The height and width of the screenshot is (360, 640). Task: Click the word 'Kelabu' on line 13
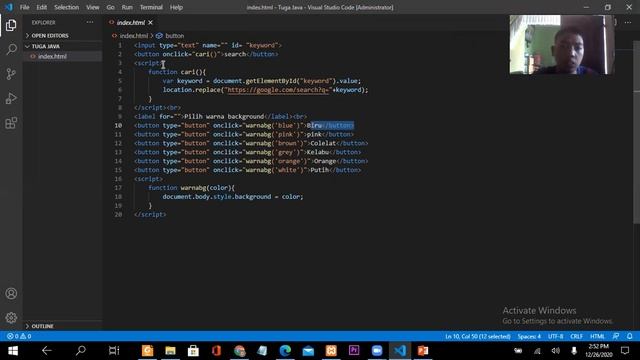pos(318,152)
